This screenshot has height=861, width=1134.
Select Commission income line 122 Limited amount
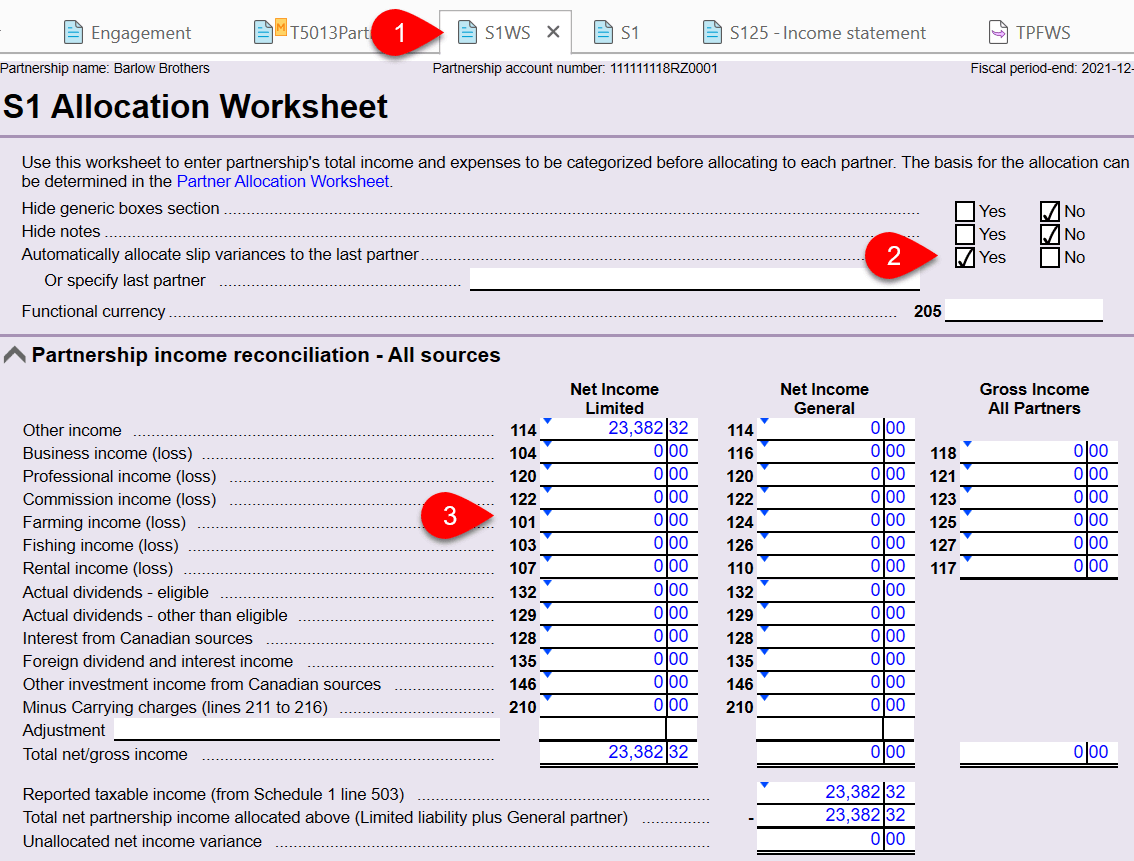[x=618, y=497]
